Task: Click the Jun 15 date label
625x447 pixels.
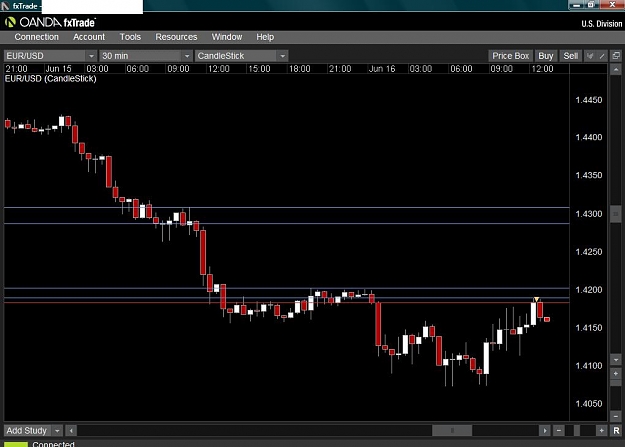Action: [x=58, y=69]
